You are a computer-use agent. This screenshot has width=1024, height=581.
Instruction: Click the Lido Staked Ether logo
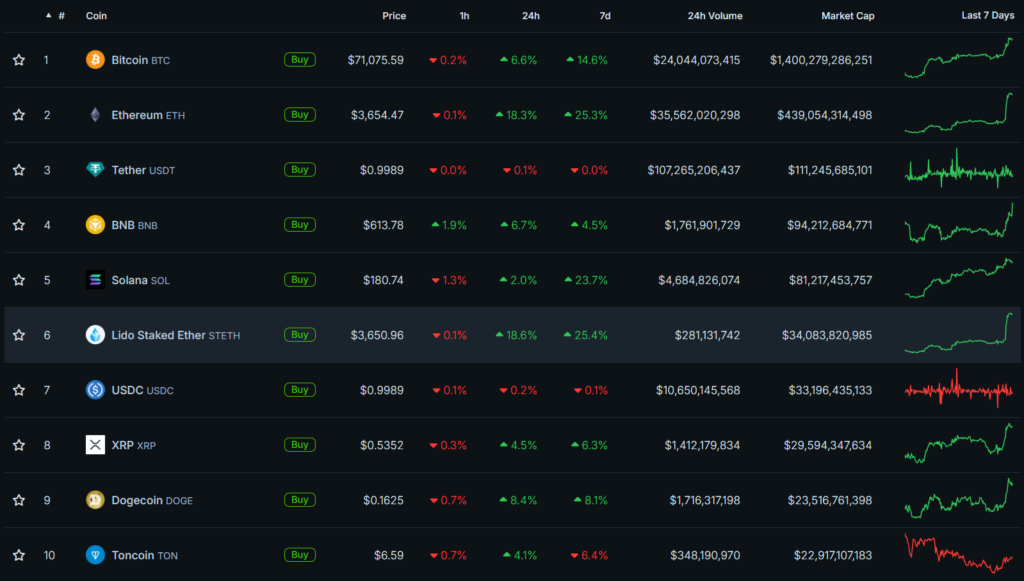[x=95, y=334]
